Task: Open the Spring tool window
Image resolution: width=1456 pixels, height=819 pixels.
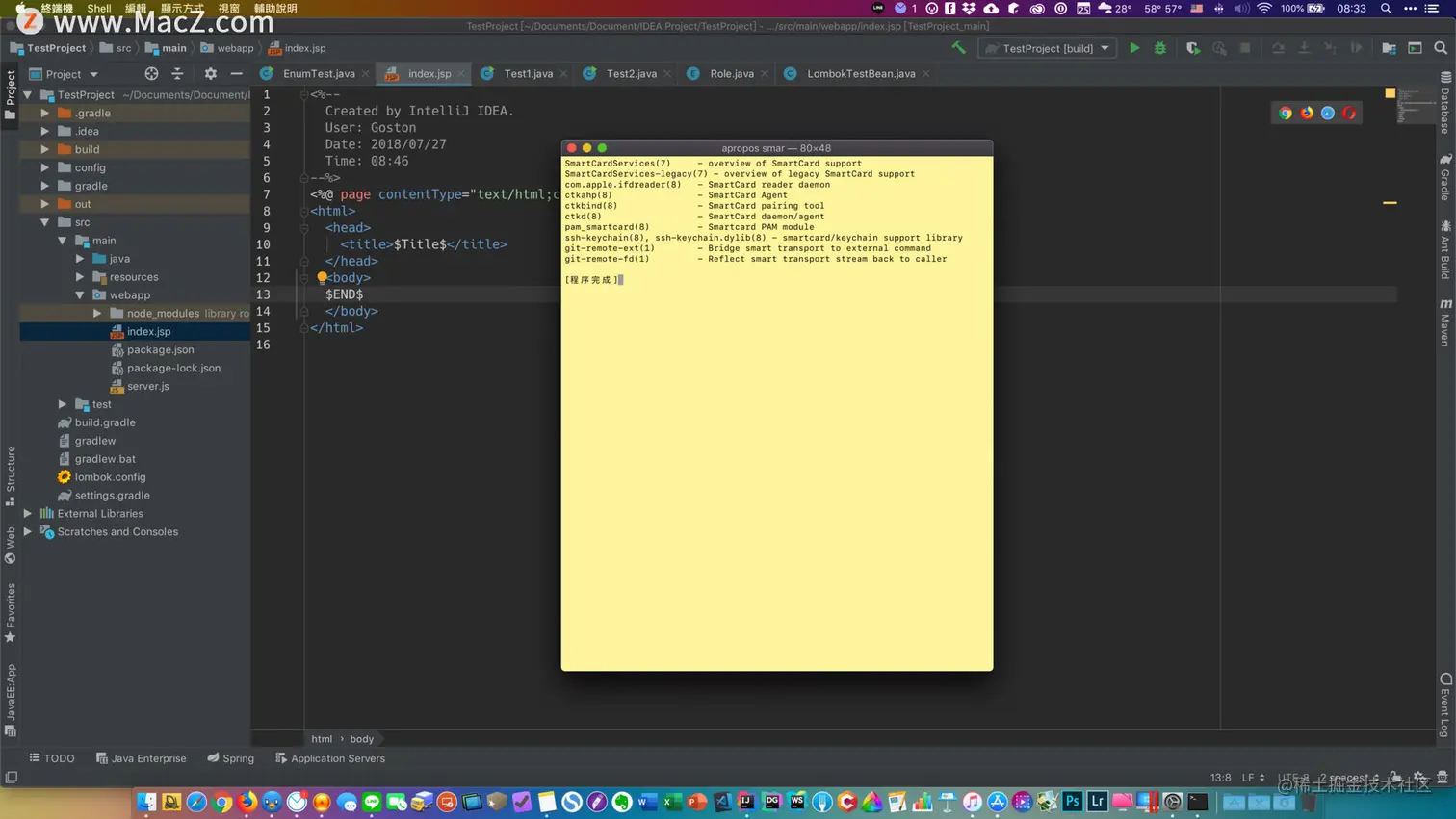Action: click(x=231, y=758)
